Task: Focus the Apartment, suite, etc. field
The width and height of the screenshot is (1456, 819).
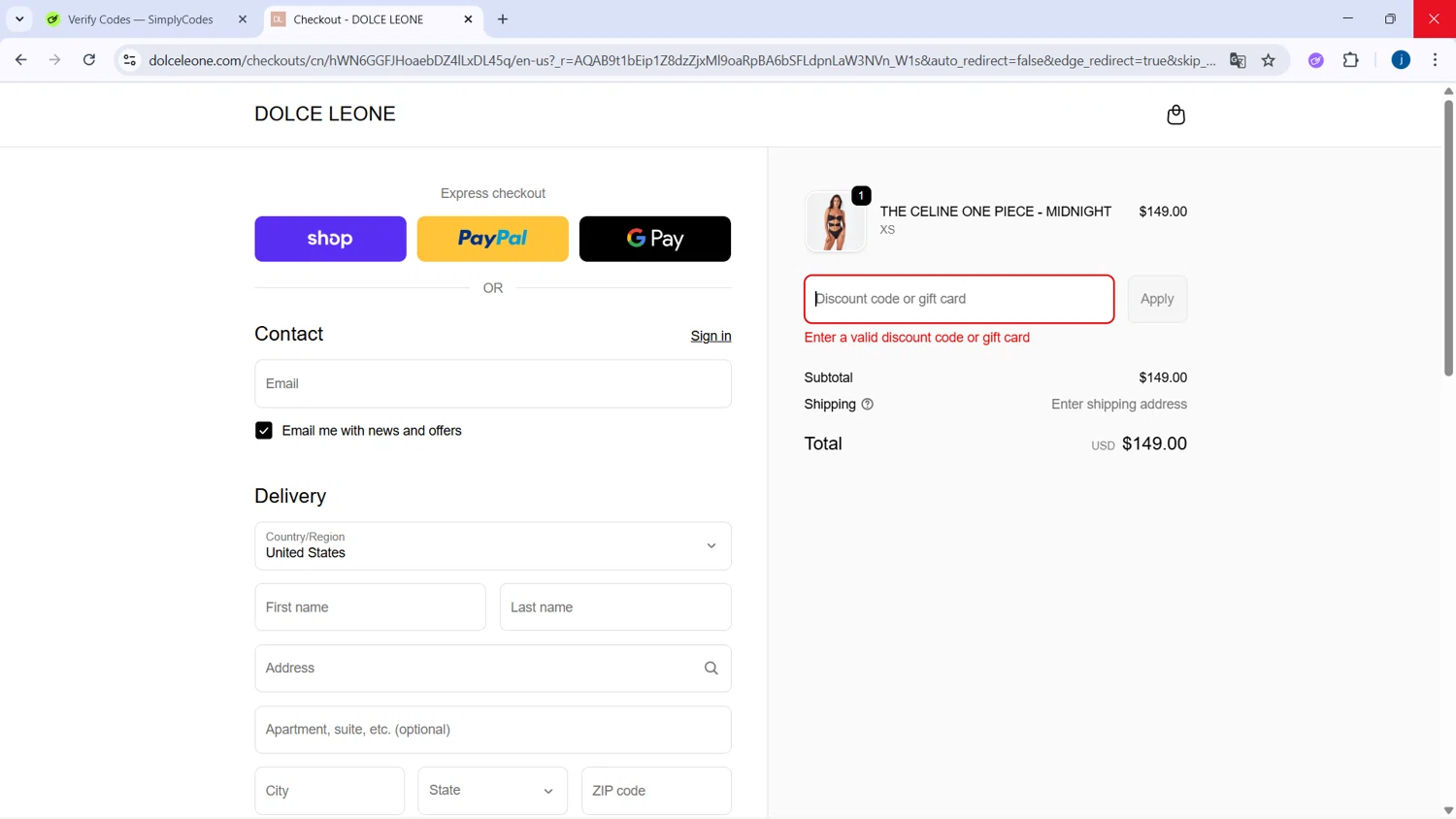Action: pos(493,730)
